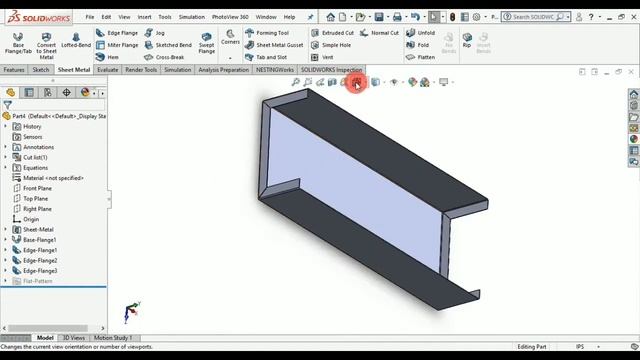Open the ConfigurationManager tab in panel
This screenshot has height=360, width=640.
pyautogui.click(x=48, y=93)
